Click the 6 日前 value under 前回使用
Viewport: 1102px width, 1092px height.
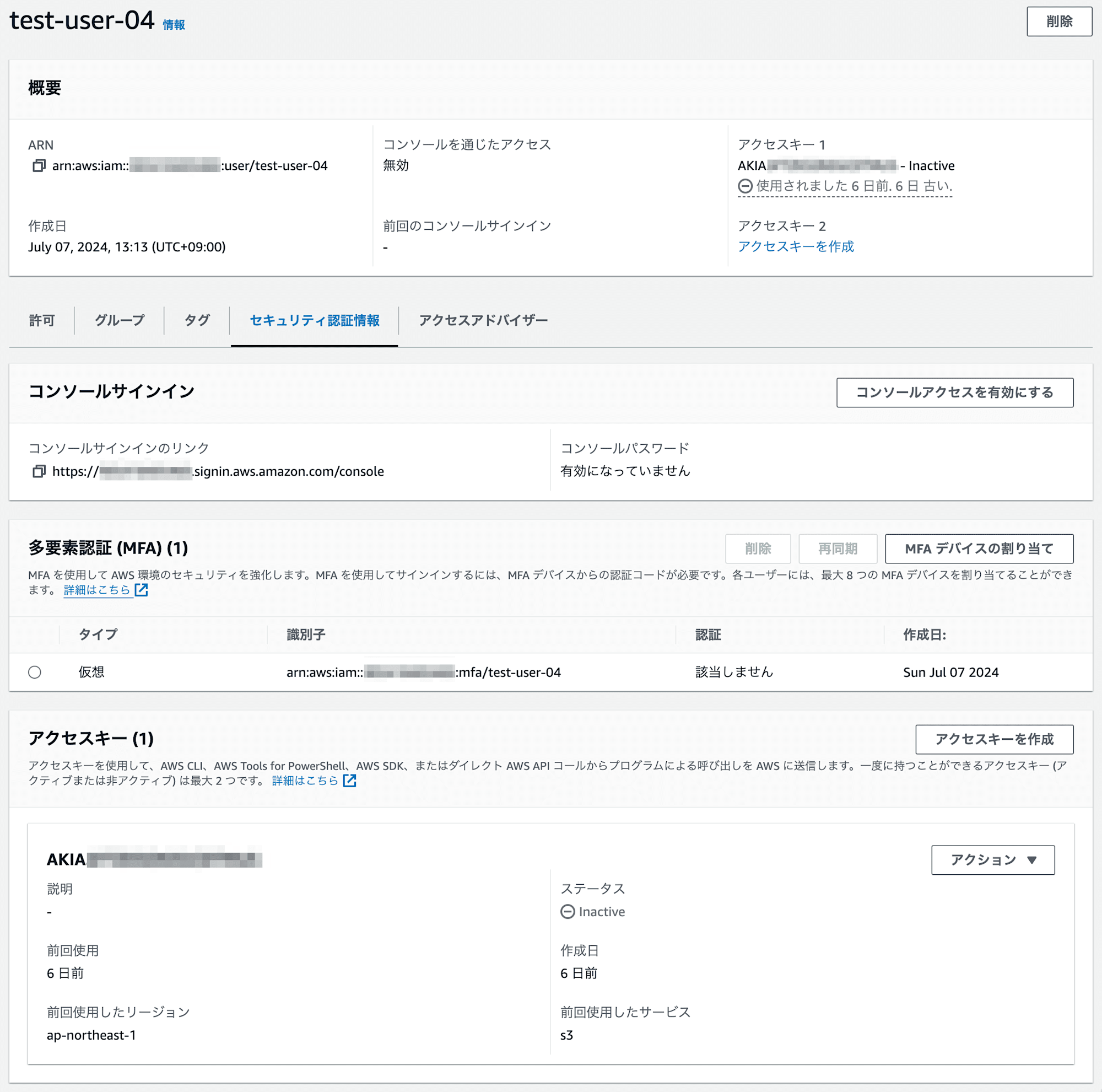pyautogui.click(x=65, y=973)
